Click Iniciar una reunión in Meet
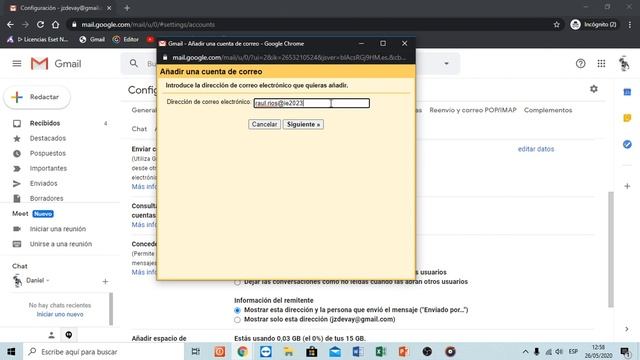The image size is (640, 360). (58, 229)
